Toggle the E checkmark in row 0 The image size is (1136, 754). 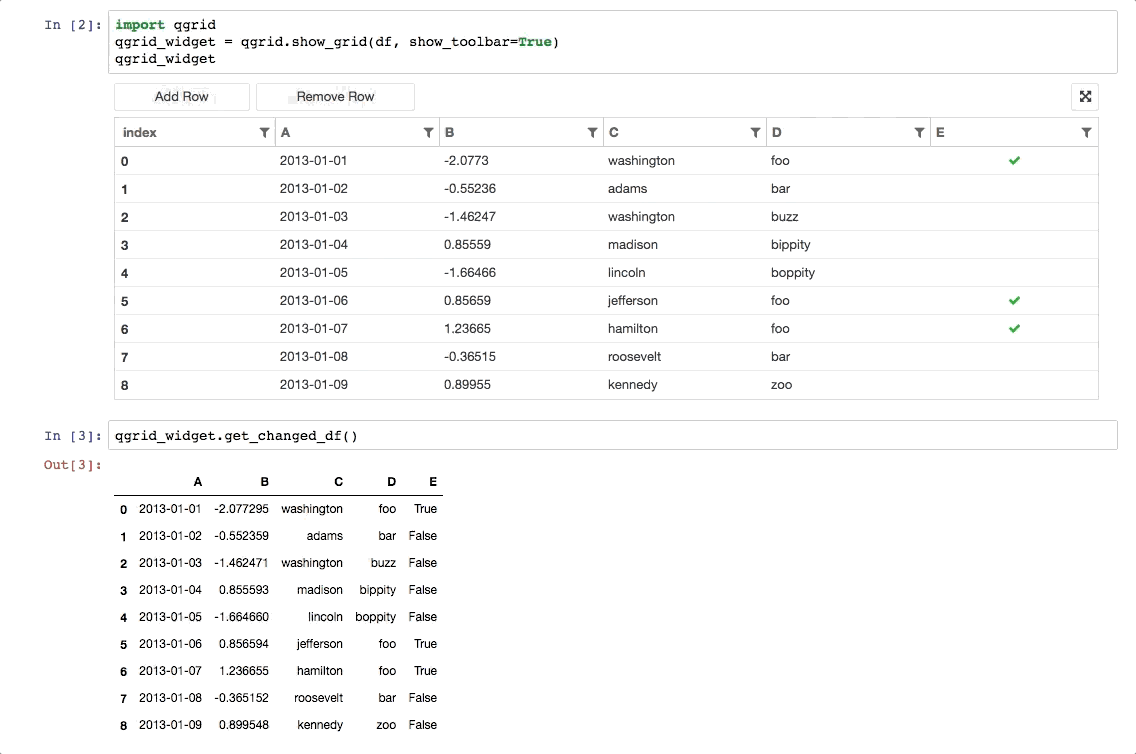(1014, 161)
